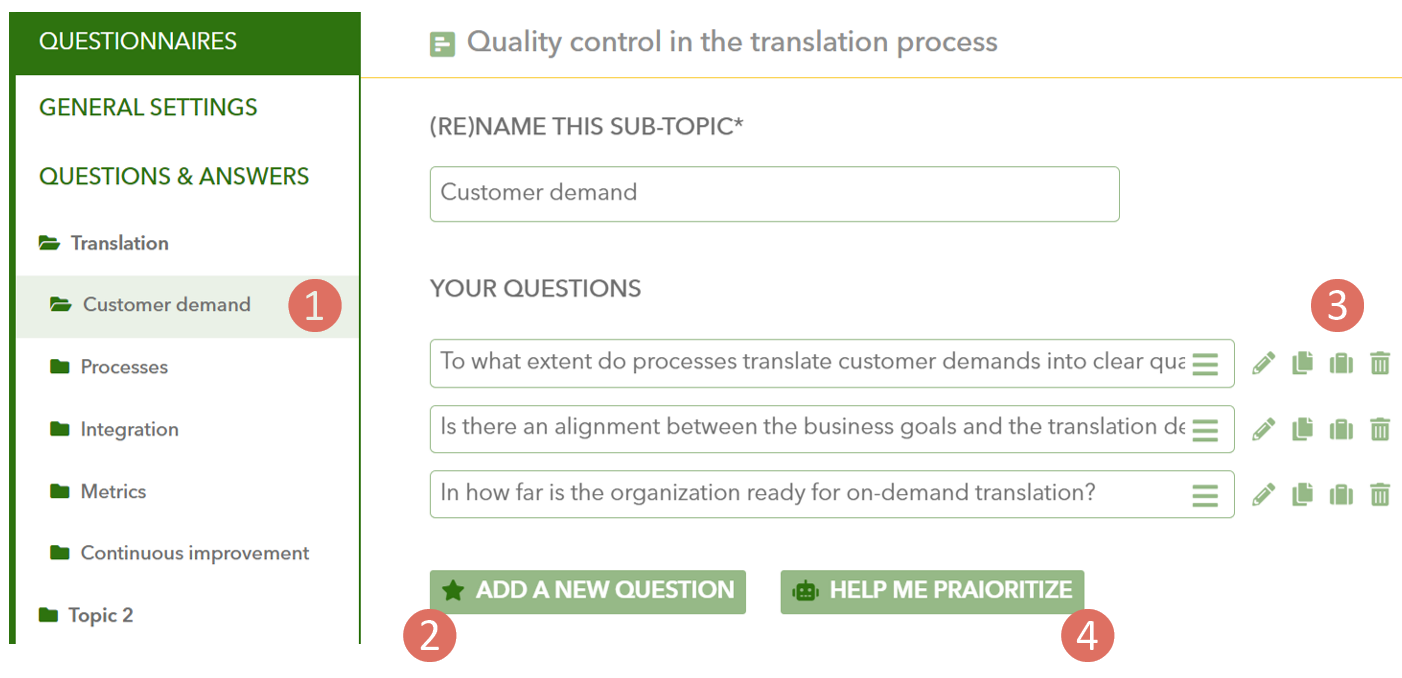Switch to Questions & Answers section
Image resolution: width=1402 pixels, height=678 pixels.
tap(174, 176)
